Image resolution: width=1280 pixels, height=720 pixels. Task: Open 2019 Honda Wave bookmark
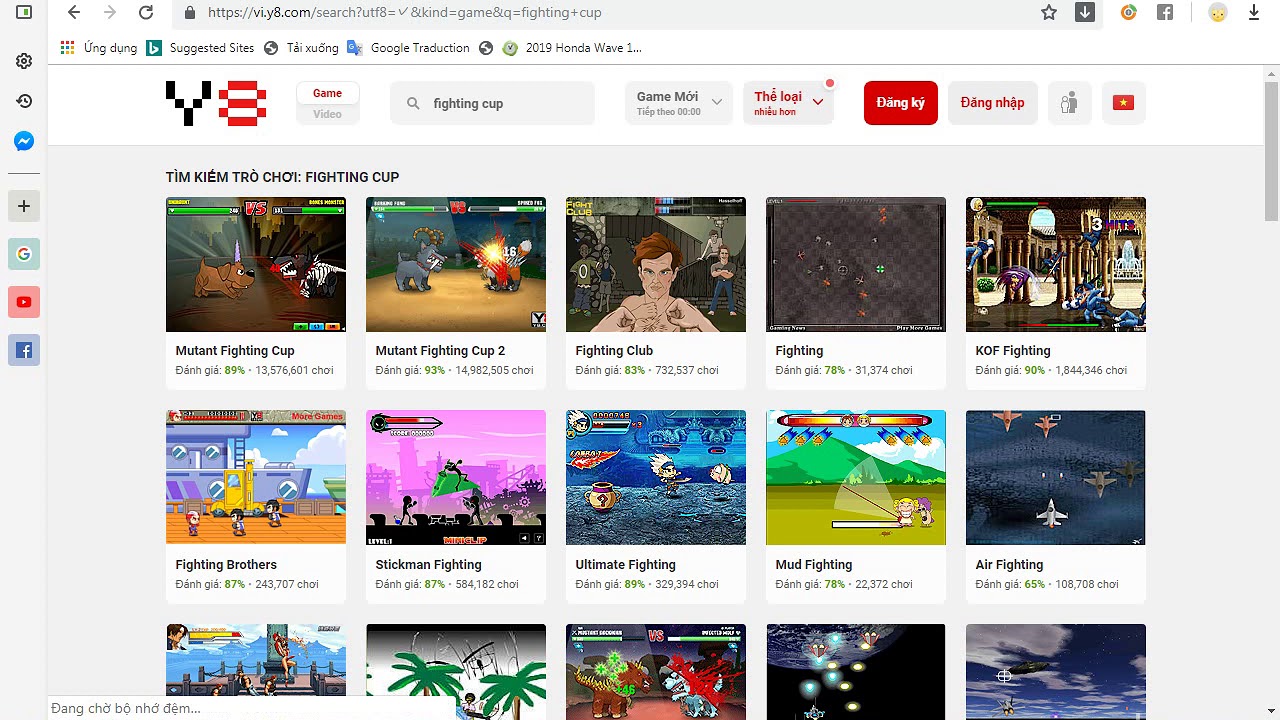tap(572, 48)
